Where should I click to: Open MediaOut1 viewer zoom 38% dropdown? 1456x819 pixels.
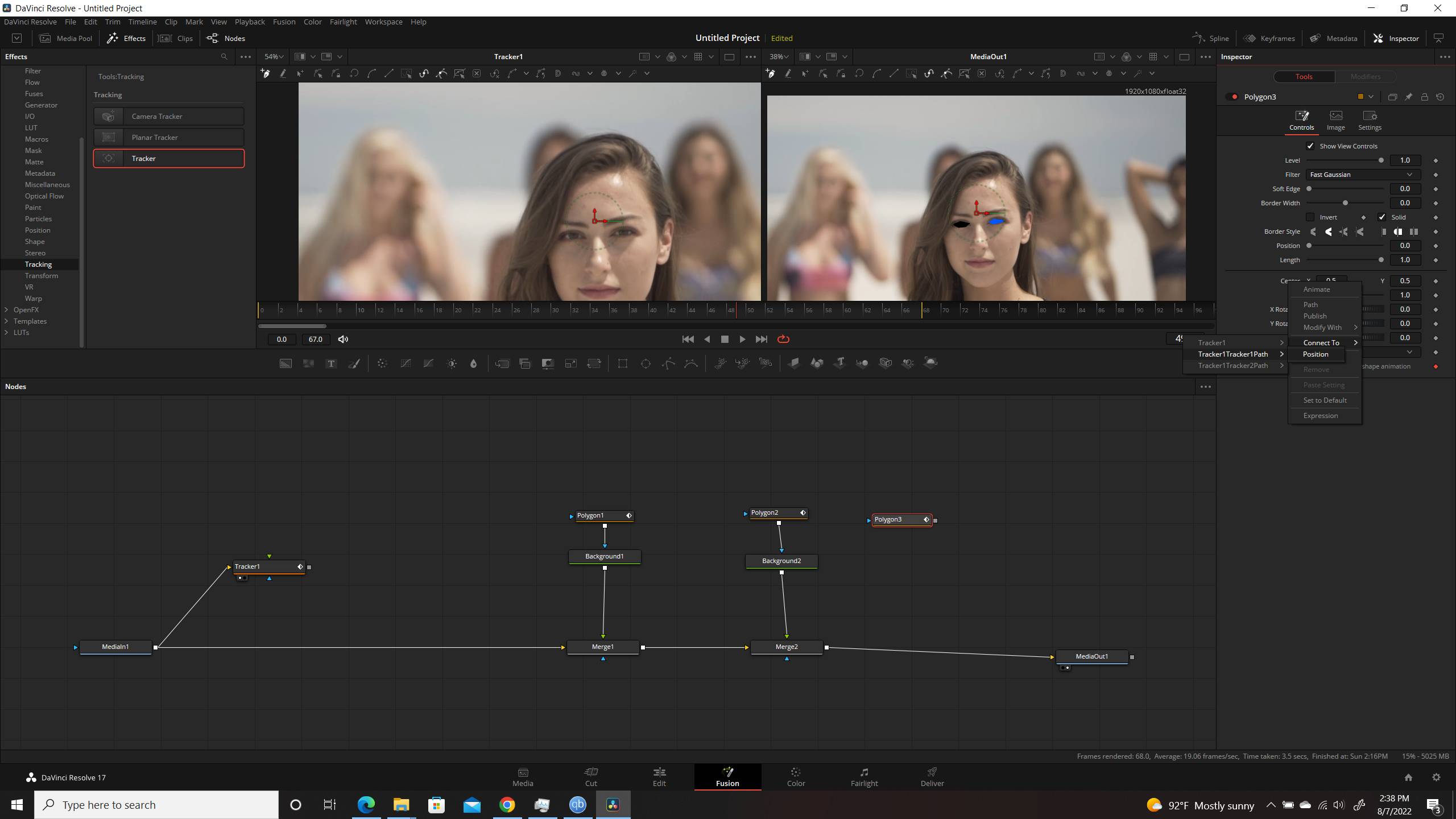point(779,56)
